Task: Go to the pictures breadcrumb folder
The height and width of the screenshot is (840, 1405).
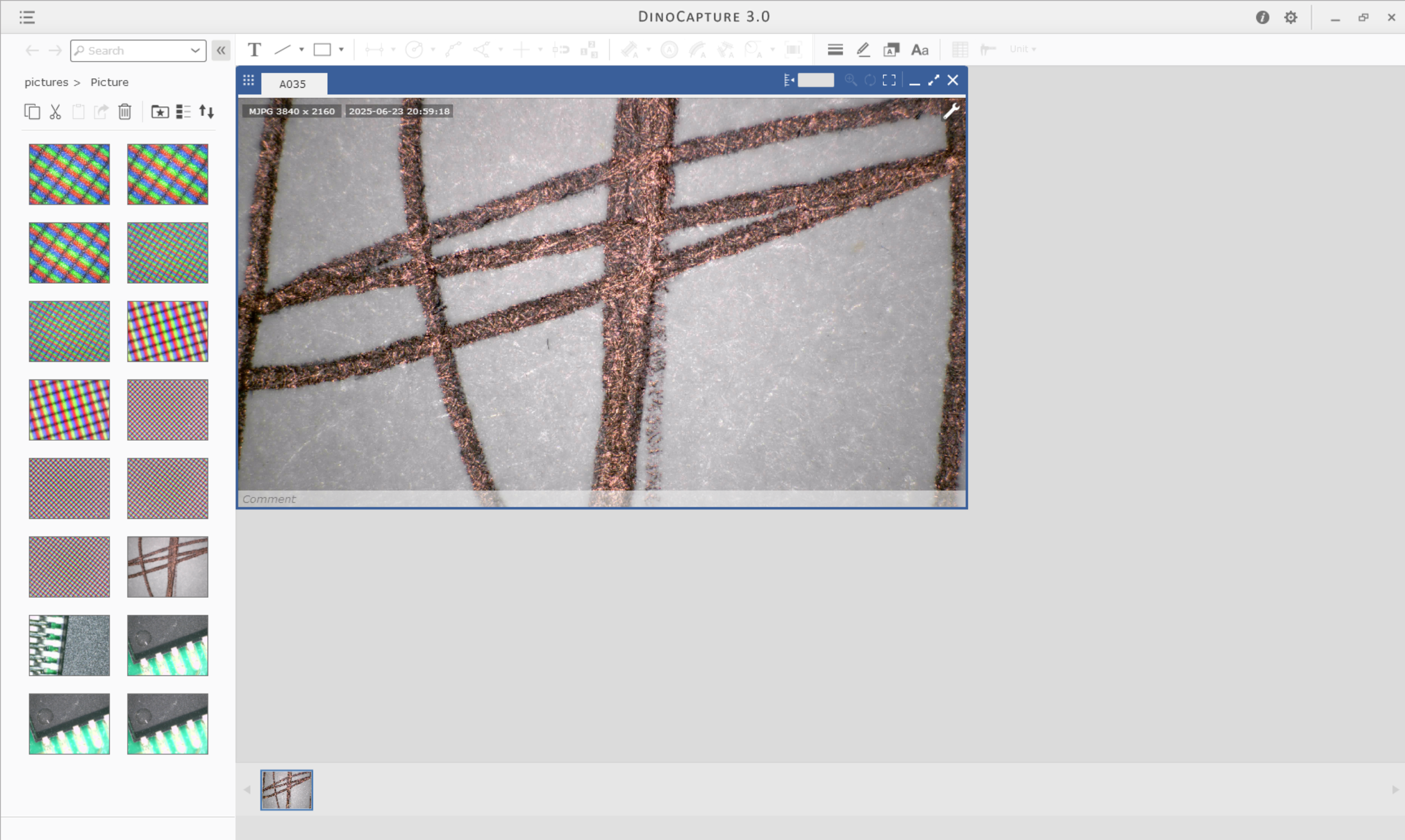Action: point(46,82)
